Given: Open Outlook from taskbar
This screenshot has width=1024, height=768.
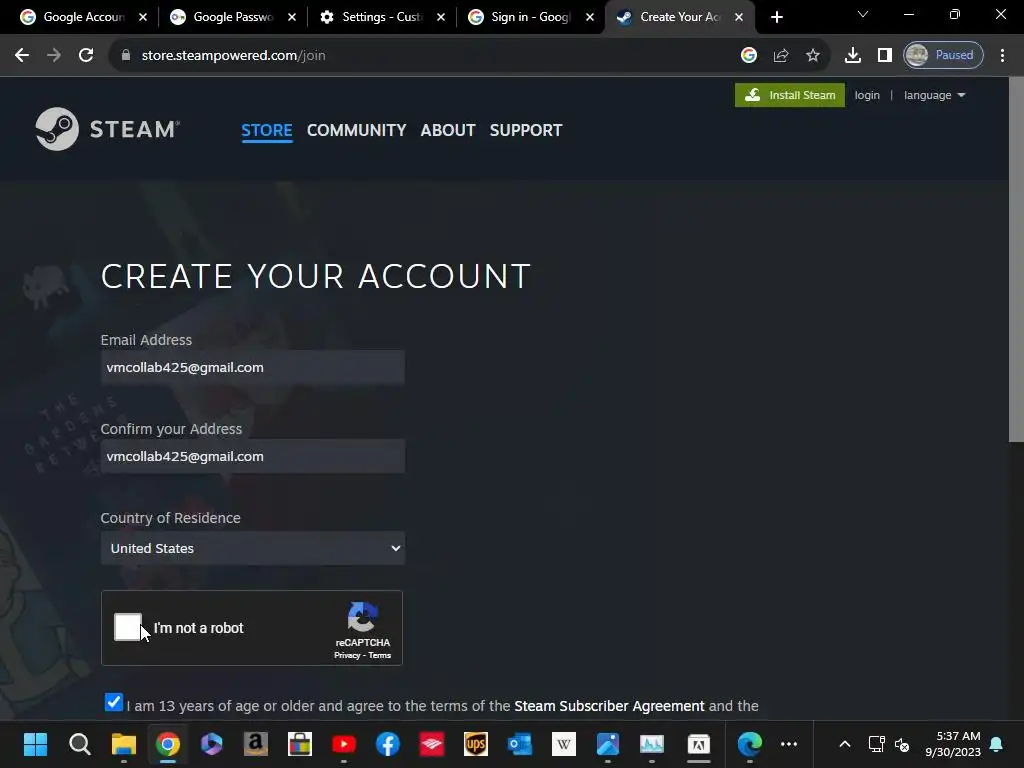Looking at the screenshot, I should 520,744.
